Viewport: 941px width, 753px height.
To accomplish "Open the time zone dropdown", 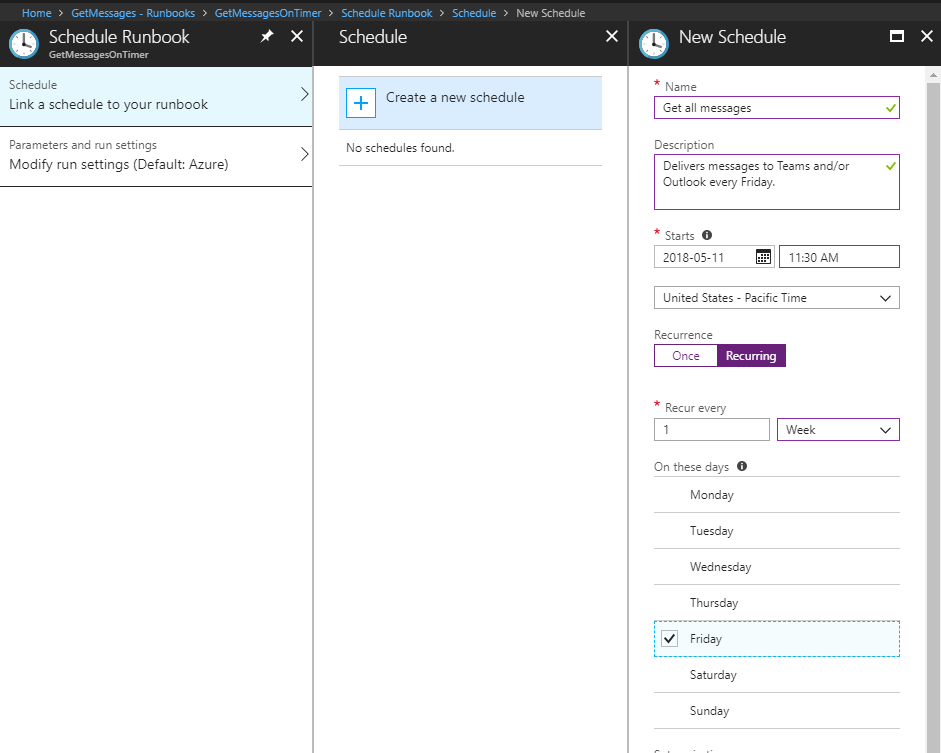I will (776, 298).
